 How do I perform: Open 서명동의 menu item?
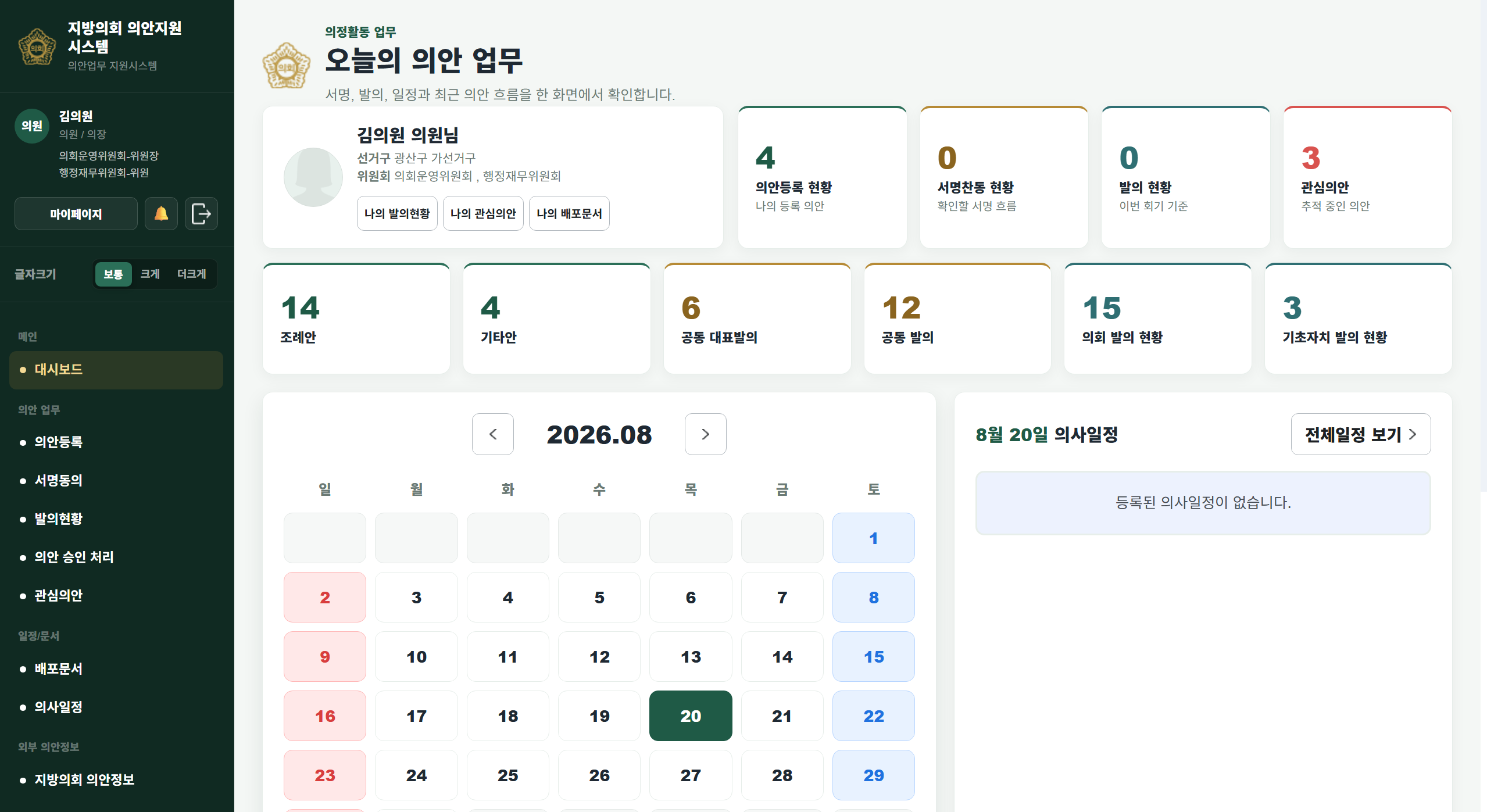(x=116, y=481)
